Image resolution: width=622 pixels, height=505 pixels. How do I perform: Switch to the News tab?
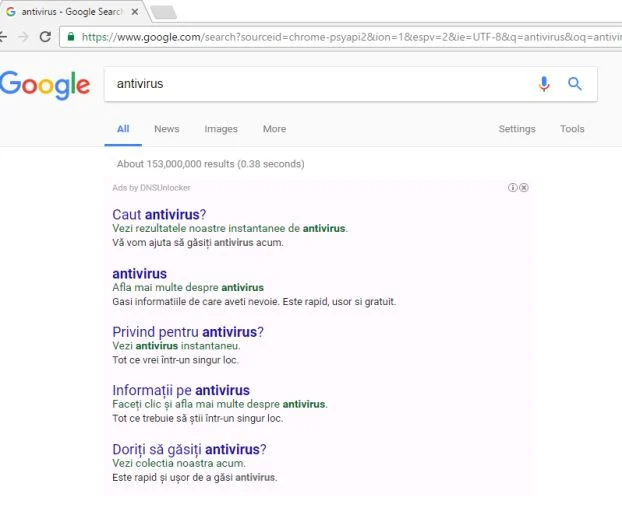[167, 129]
